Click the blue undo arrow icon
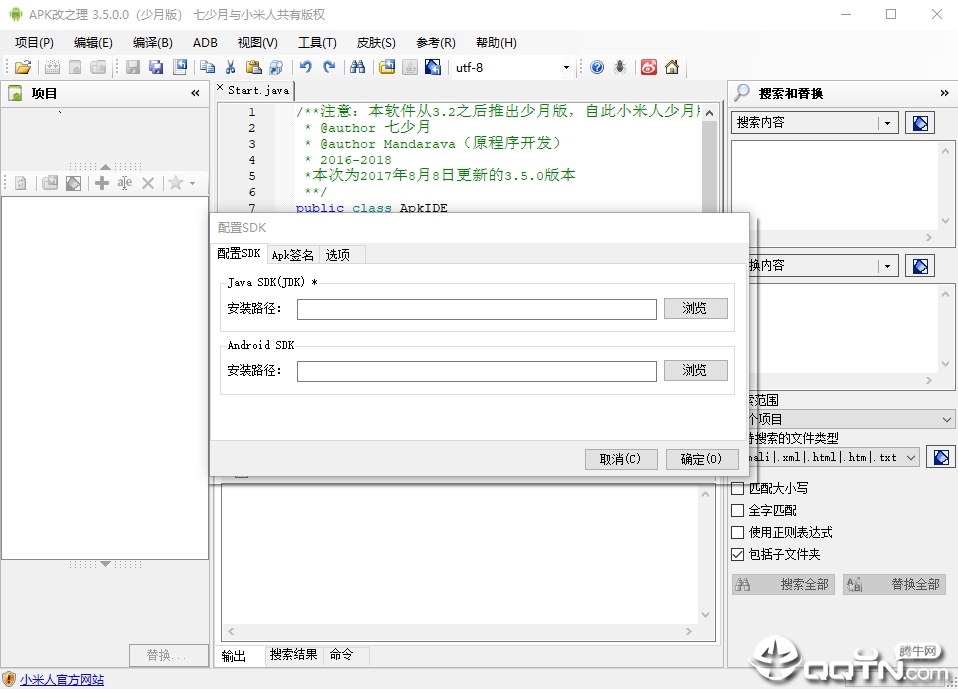 coord(305,67)
